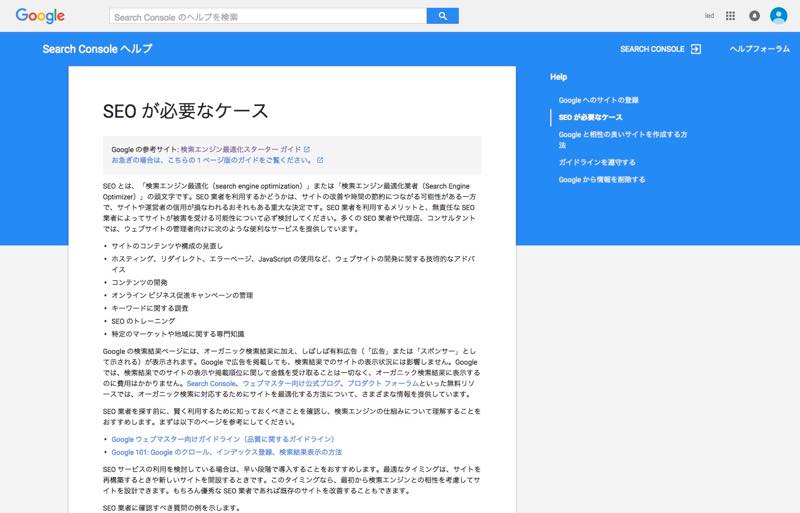Click the サイトのコンテンツや構成の見直し bullet
800x513 pixels.
167,246
